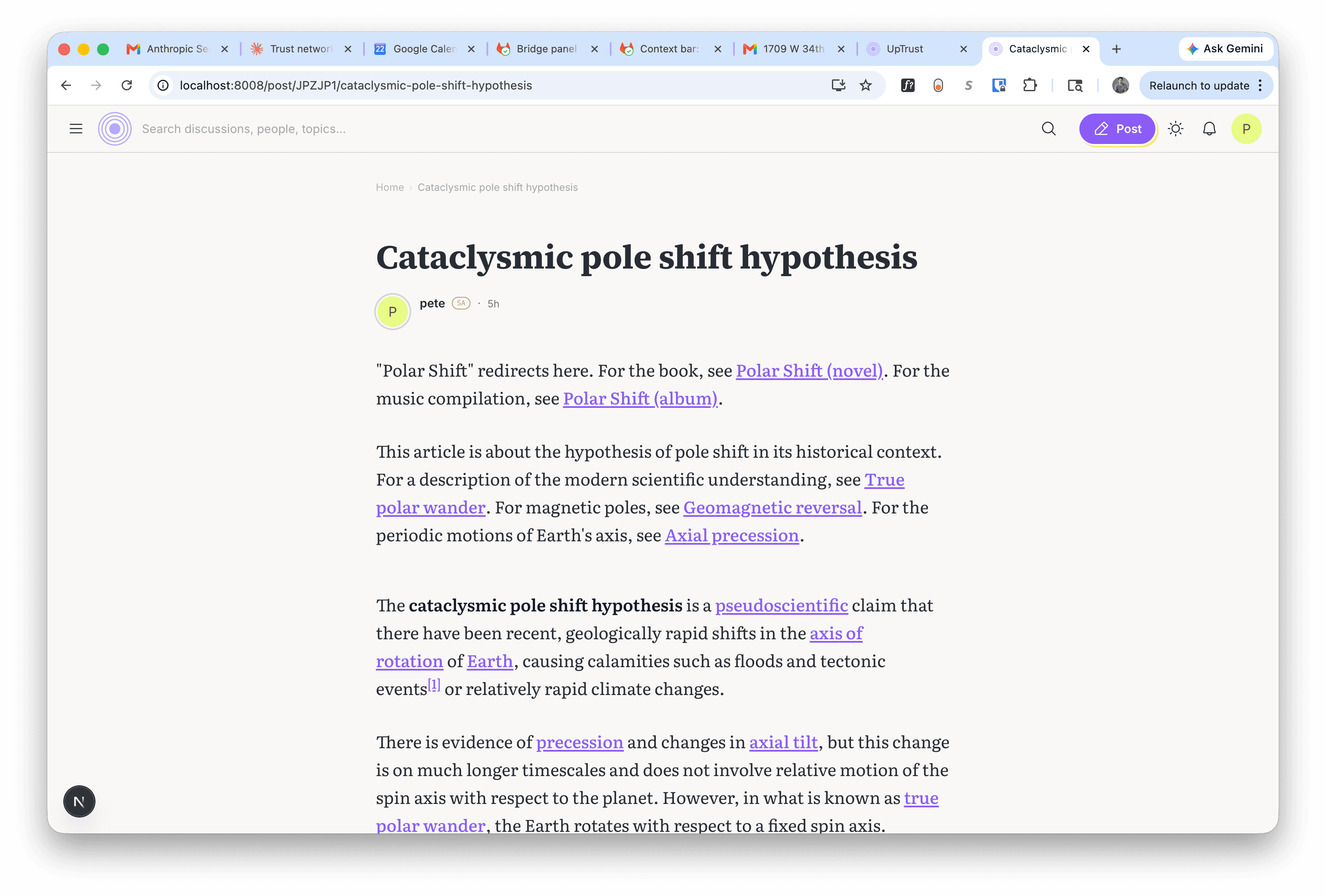Click the footnote [1] reference
This screenshot has height=896, width=1326.
434,685
